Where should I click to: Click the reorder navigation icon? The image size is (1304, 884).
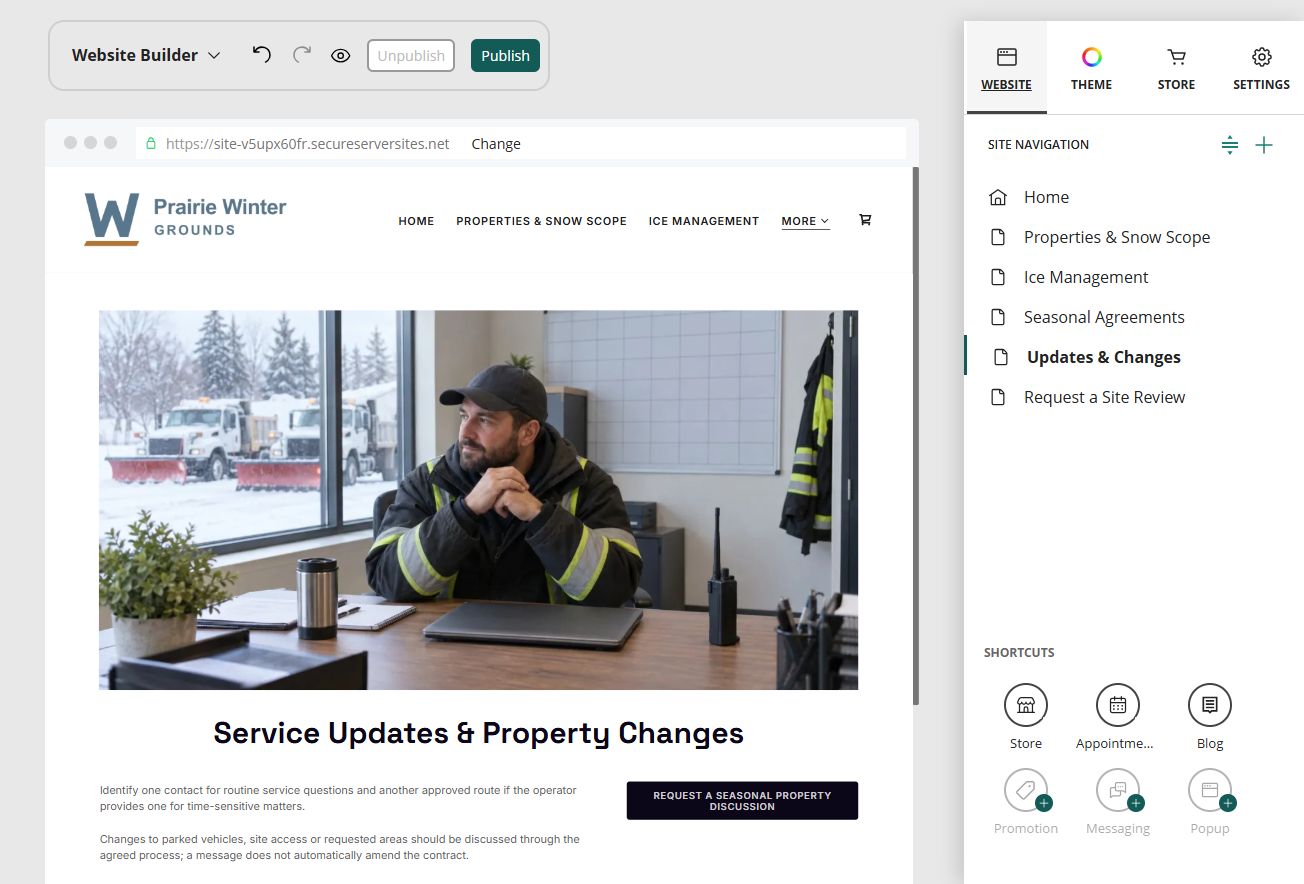click(x=1230, y=145)
